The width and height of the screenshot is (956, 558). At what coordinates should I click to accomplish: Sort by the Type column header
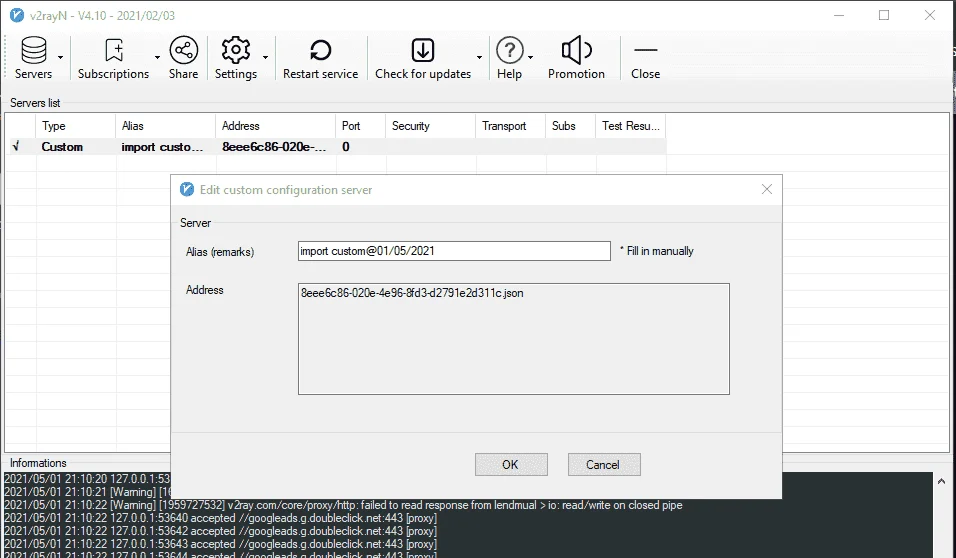76,126
